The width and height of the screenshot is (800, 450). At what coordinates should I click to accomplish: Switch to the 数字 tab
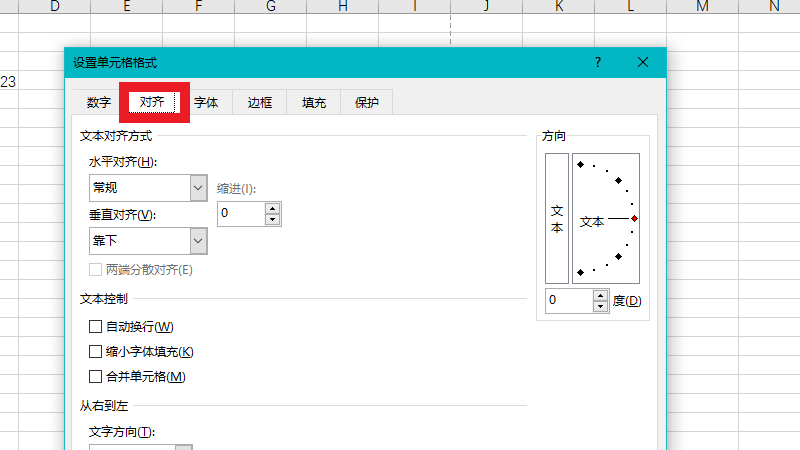tap(98, 102)
